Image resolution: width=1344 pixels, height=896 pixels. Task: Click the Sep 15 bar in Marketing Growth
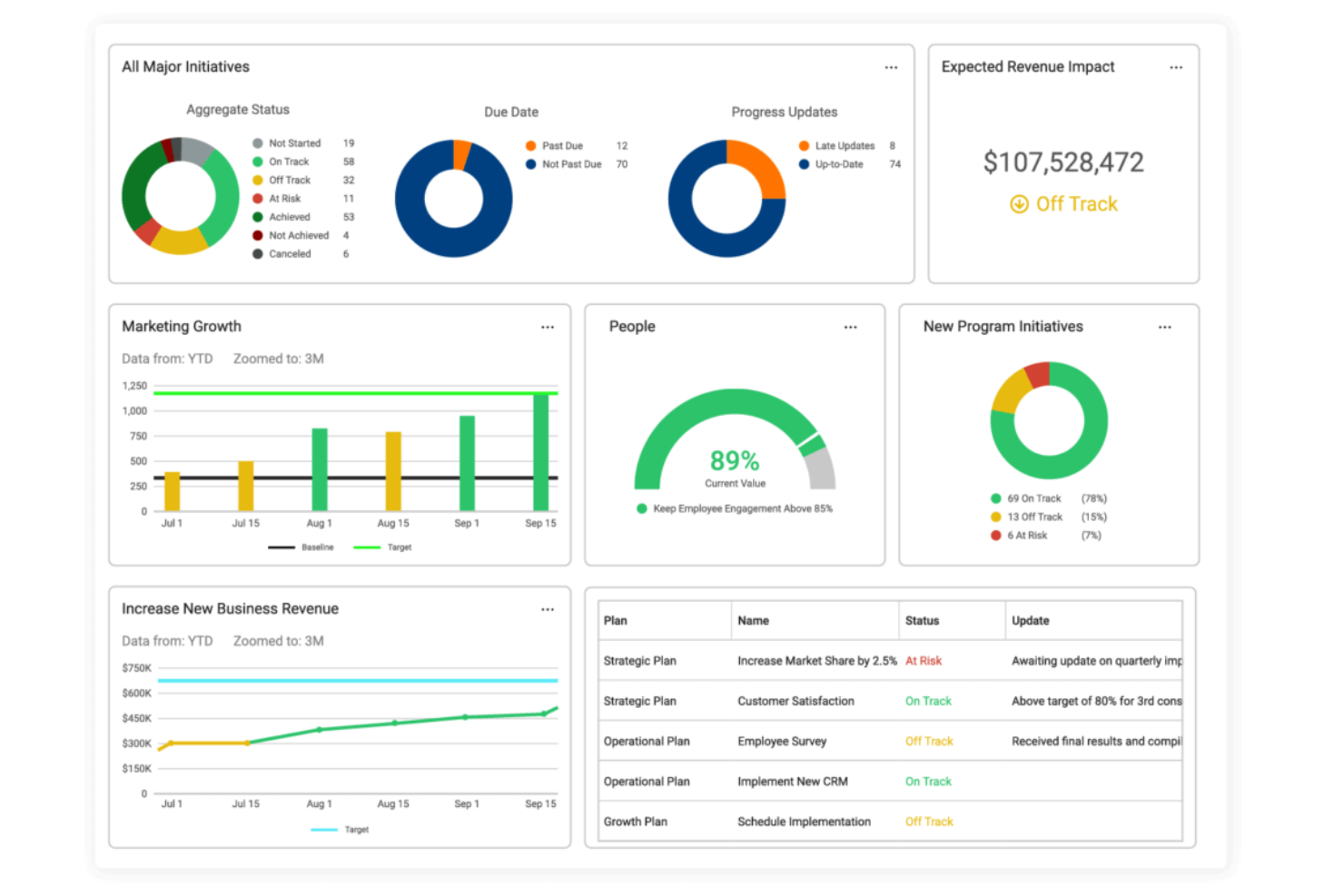point(540,452)
